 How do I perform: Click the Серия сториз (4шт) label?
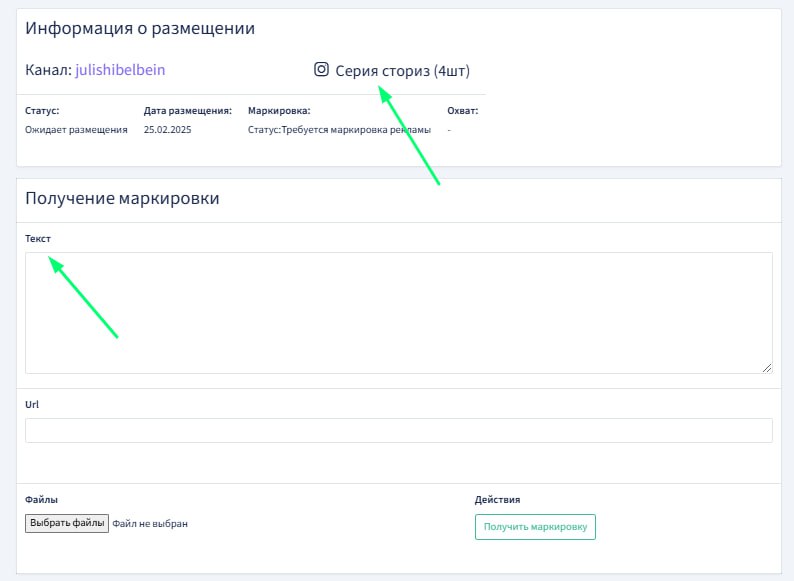point(402,71)
